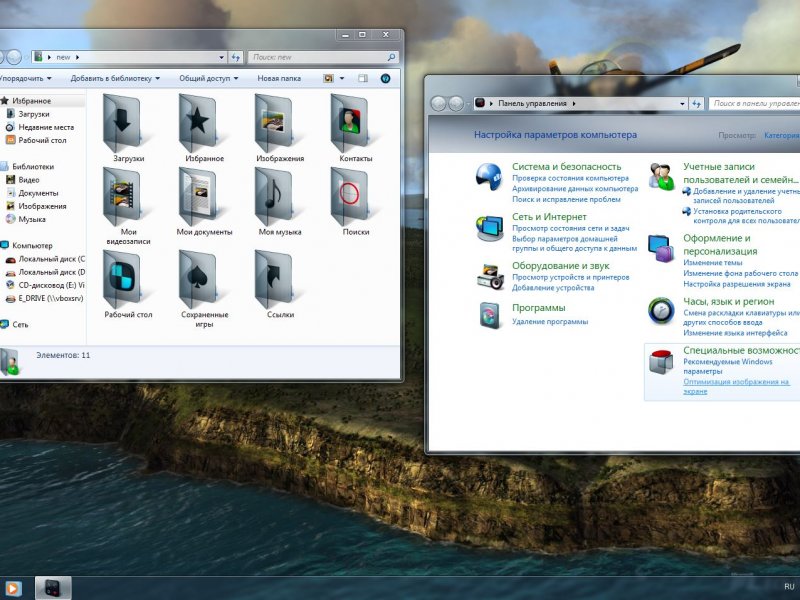Open the Сохраненные игры folder icon
The image size is (800, 600).
(197, 279)
